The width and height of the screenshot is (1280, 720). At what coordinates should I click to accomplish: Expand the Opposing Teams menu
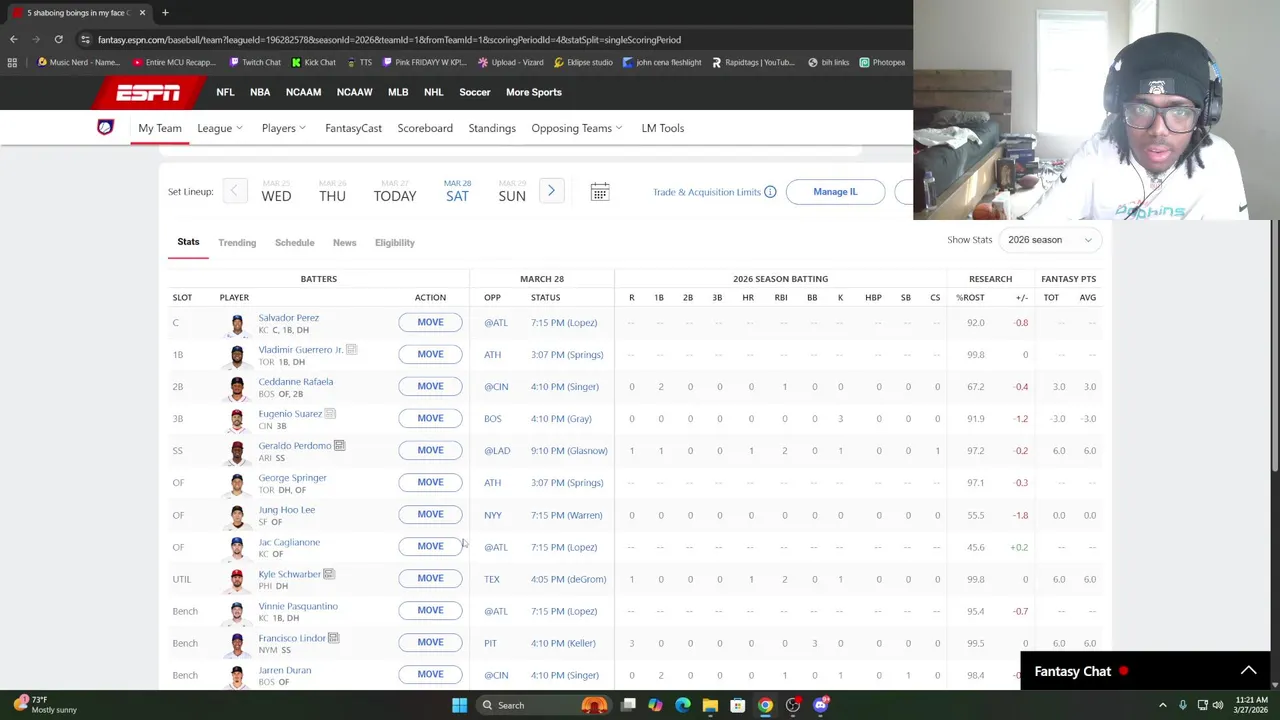(x=577, y=128)
